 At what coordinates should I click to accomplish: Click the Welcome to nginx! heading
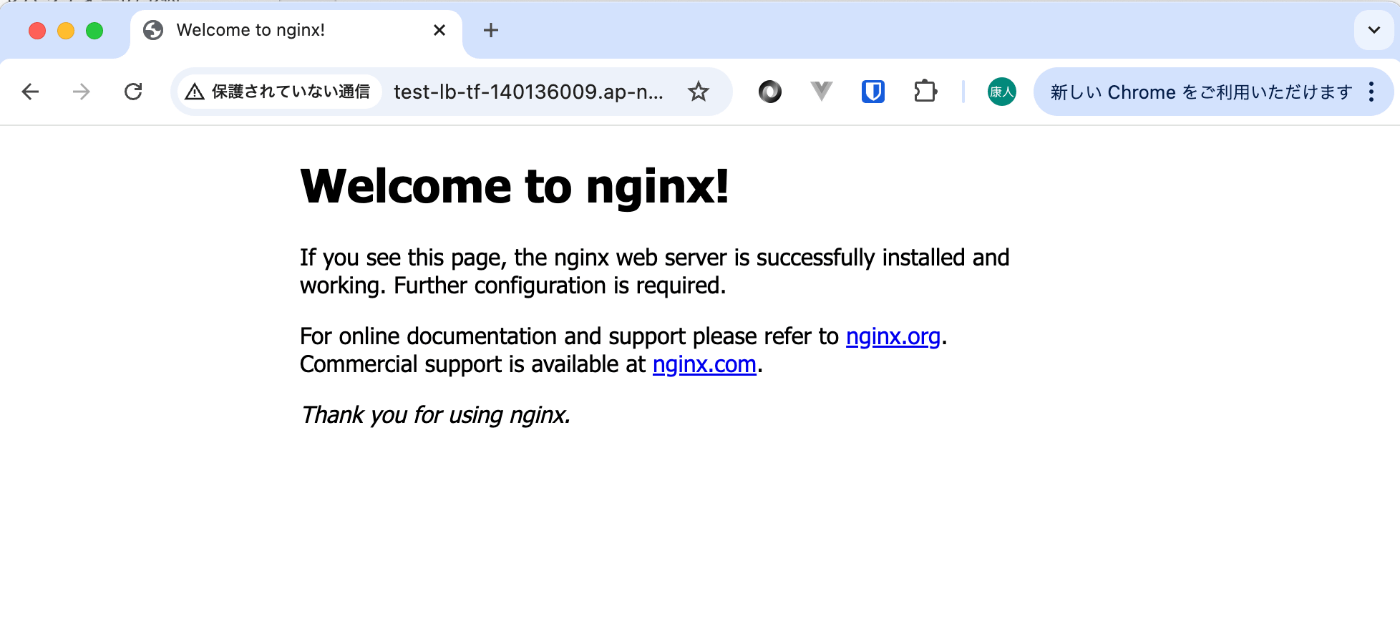point(514,185)
